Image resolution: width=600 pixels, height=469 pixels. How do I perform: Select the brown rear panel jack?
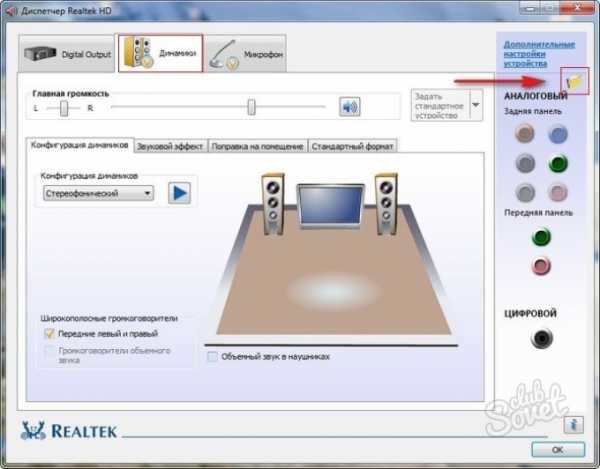tap(525, 134)
